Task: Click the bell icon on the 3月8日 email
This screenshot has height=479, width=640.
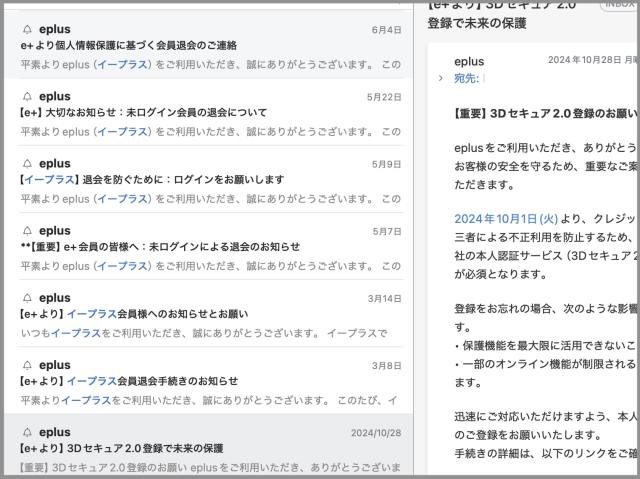Action: (27, 365)
